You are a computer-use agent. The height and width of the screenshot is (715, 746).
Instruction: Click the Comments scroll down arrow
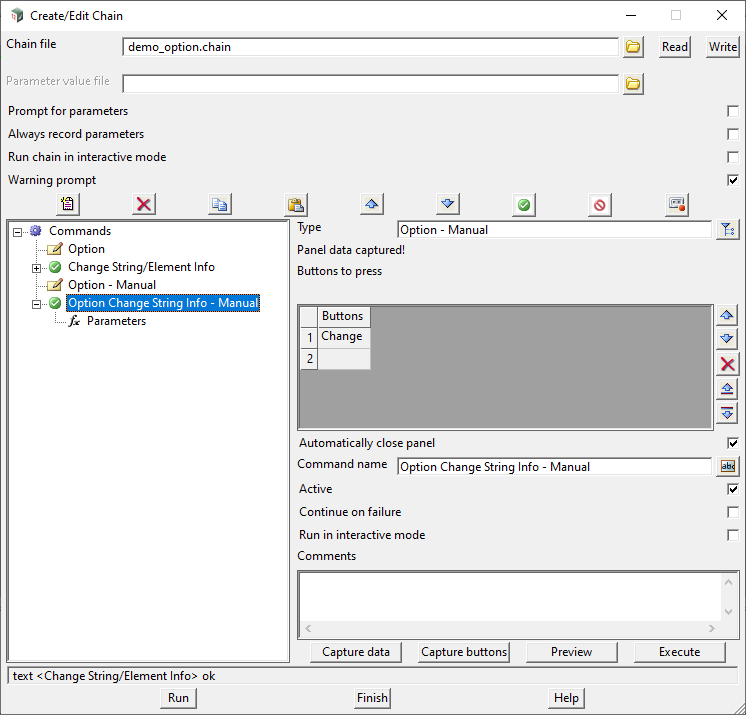click(728, 612)
